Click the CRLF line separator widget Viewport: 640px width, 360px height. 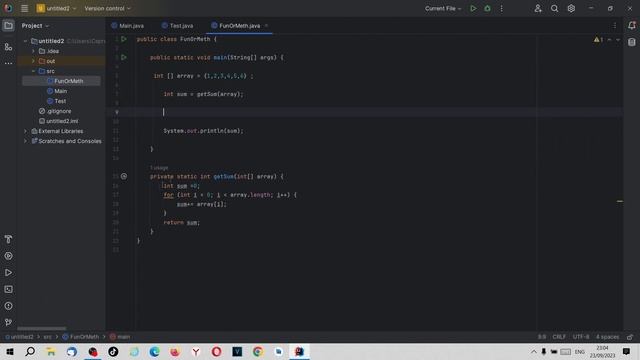pyautogui.click(x=559, y=337)
